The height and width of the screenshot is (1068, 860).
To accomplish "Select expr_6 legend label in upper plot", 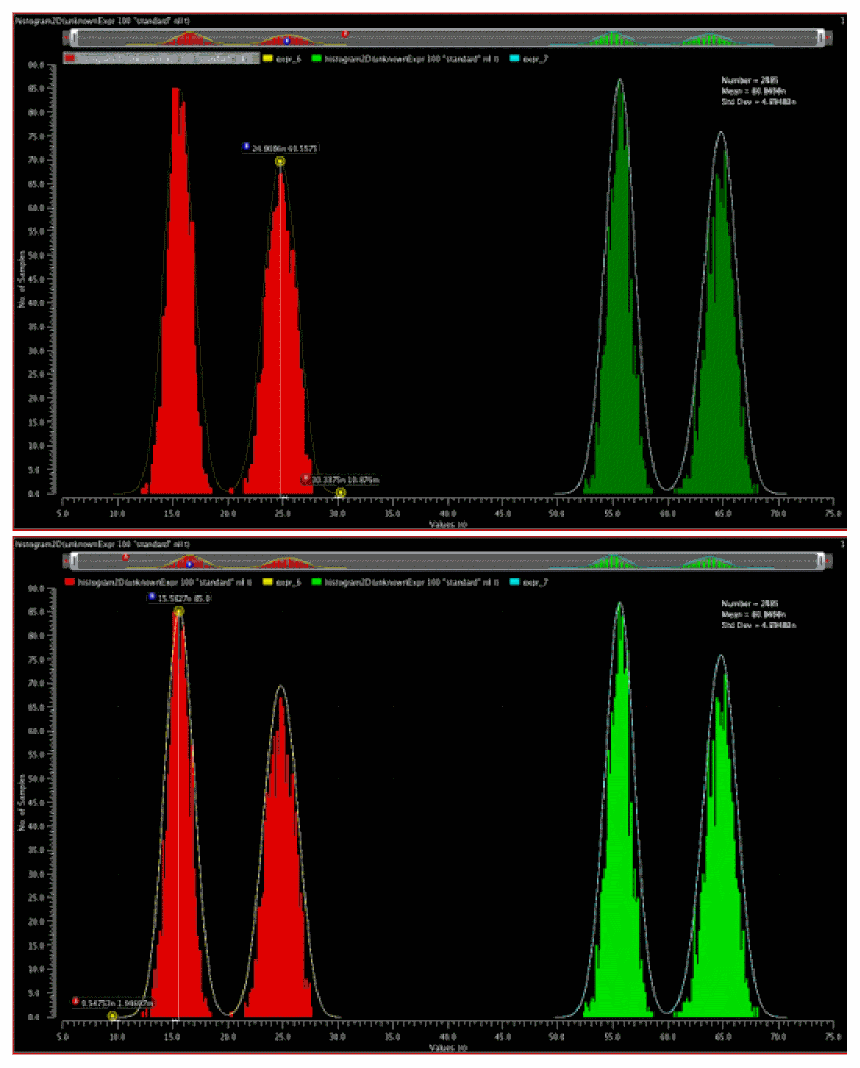I will coord(289,59).
